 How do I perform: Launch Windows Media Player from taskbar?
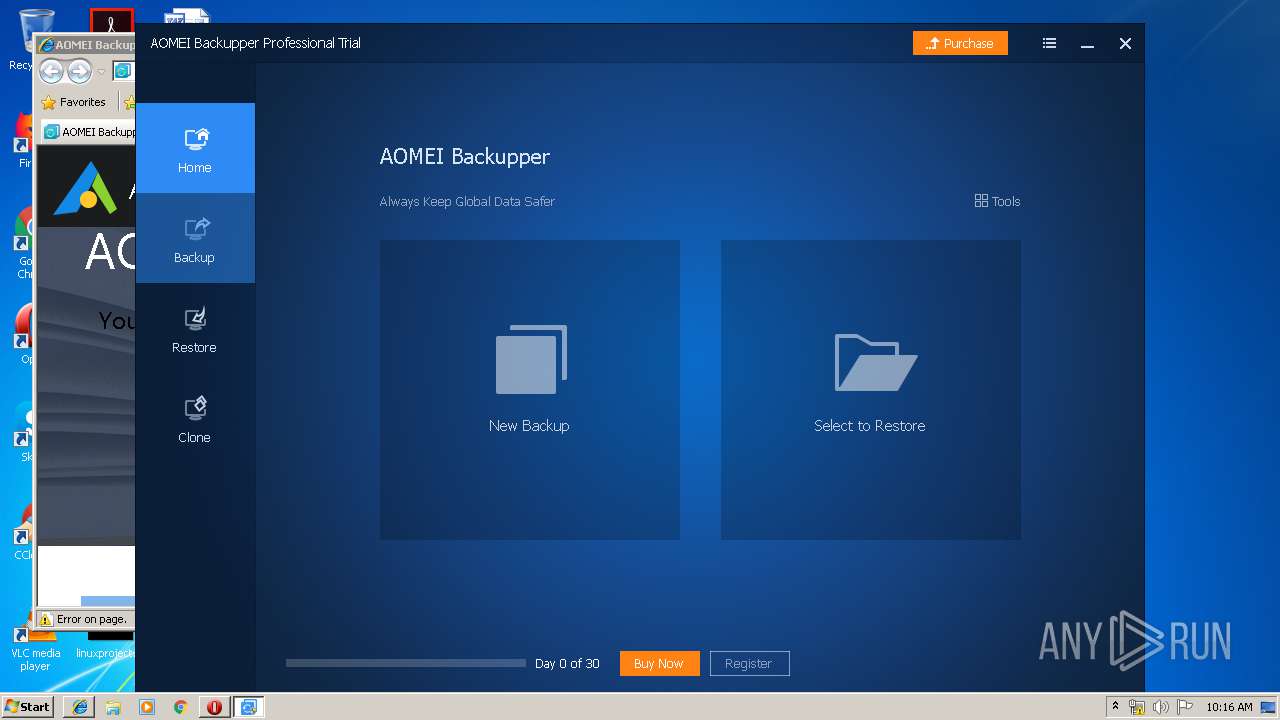(x=147, y=707)
